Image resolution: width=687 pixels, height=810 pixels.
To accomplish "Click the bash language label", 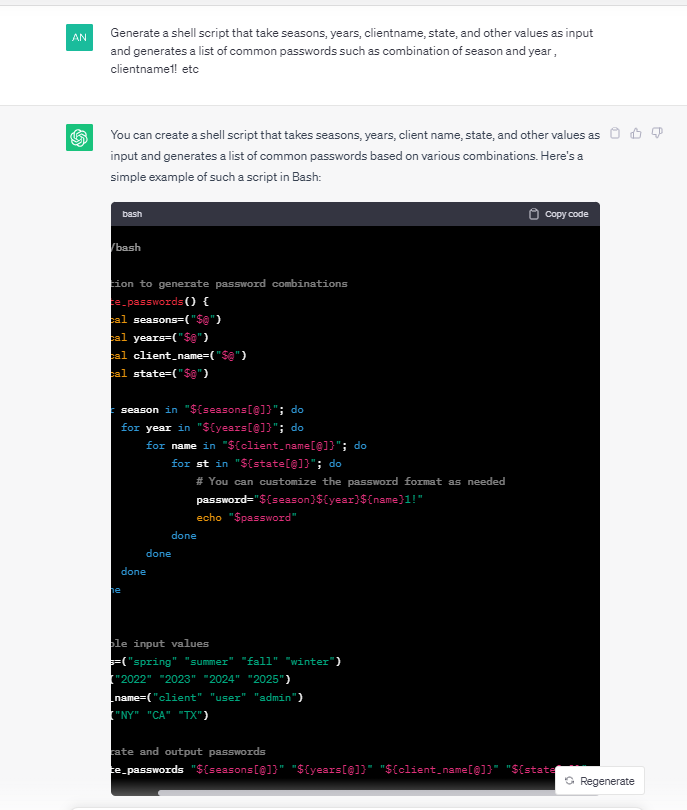I will click(132, 214).
